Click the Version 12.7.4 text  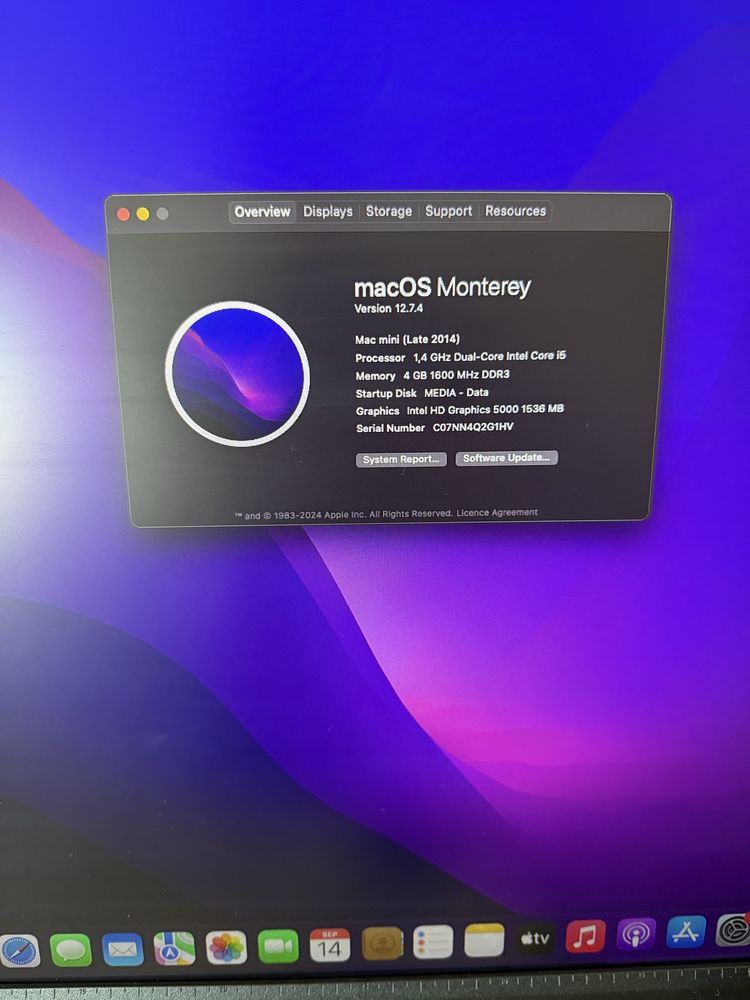tap(388, 309)
